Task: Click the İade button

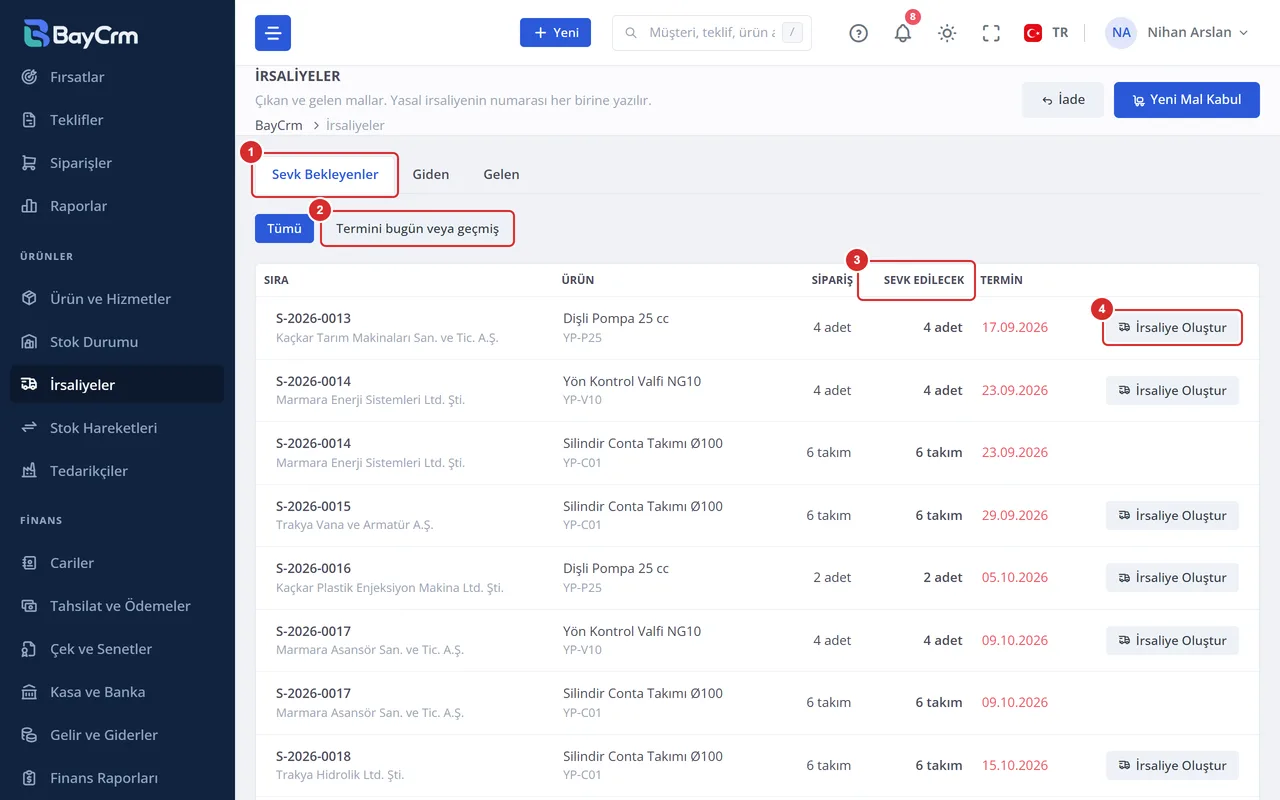Action: (x=1062, y=100)
